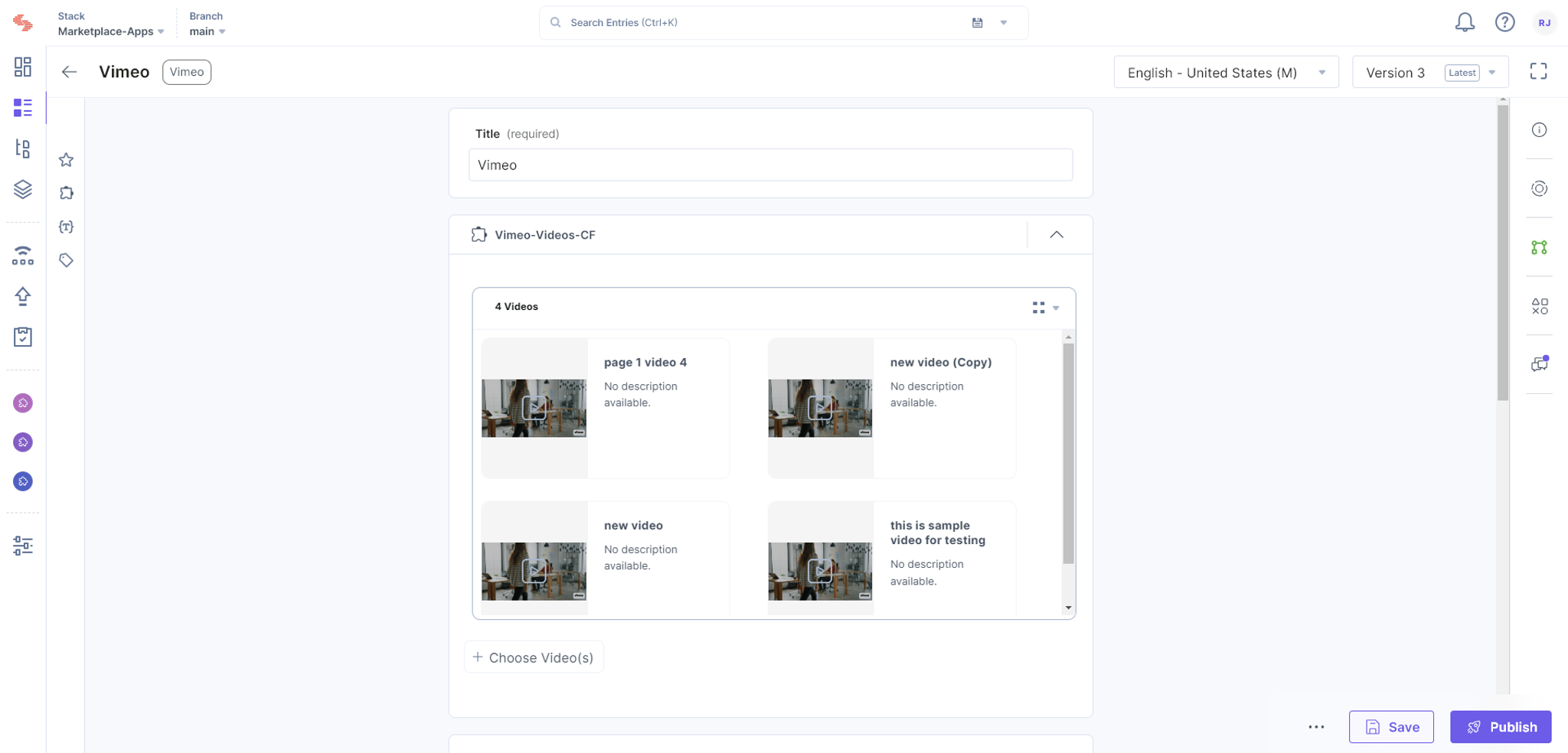Screen dimensions: 1568x753
Task: Click the Latest version tag
Action: (x=1462, y=73)
